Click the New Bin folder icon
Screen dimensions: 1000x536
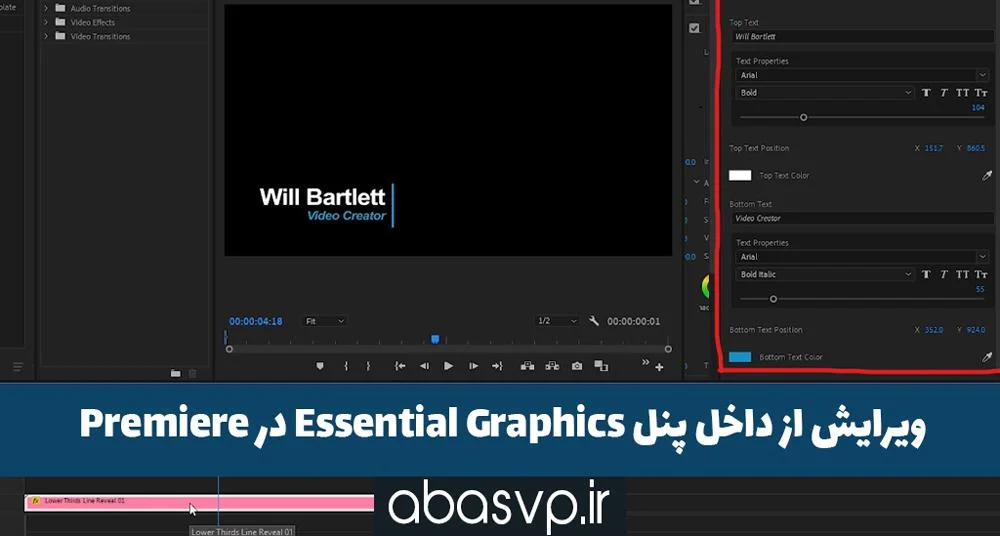[175, 373]
